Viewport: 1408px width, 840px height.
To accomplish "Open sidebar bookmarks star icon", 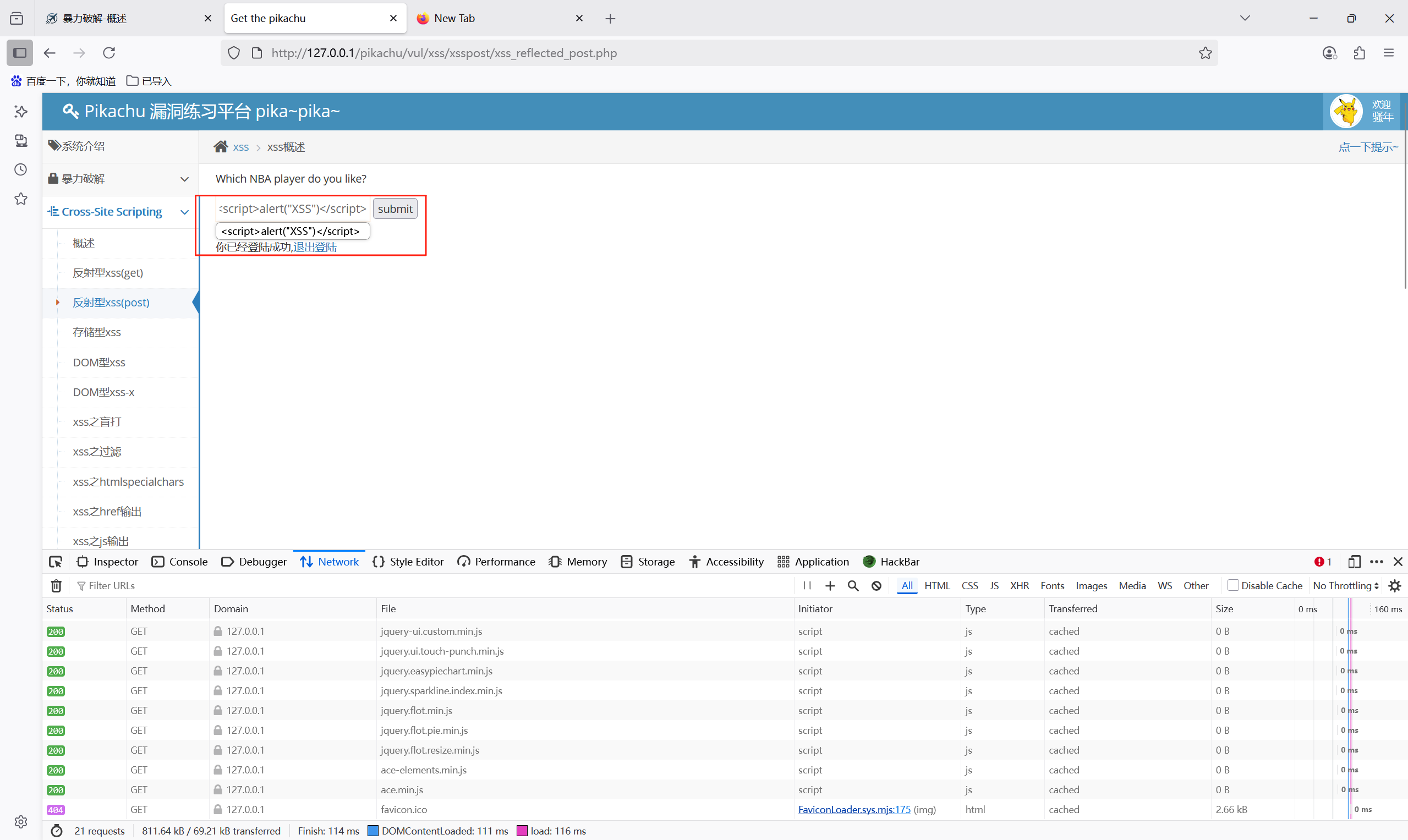I will click(x=21, y=199).
